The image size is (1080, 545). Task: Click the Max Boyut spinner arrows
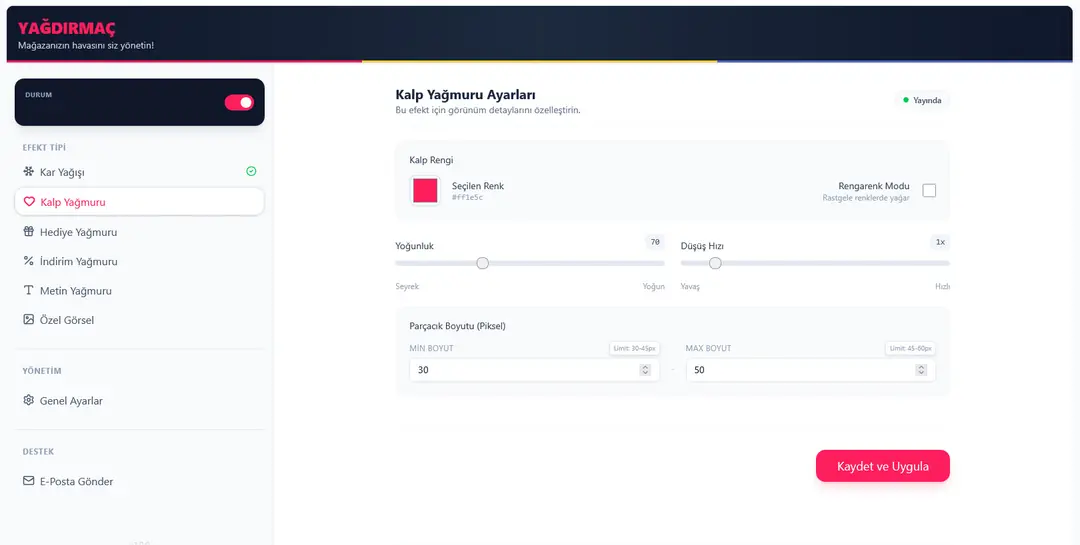click(921, 370)
